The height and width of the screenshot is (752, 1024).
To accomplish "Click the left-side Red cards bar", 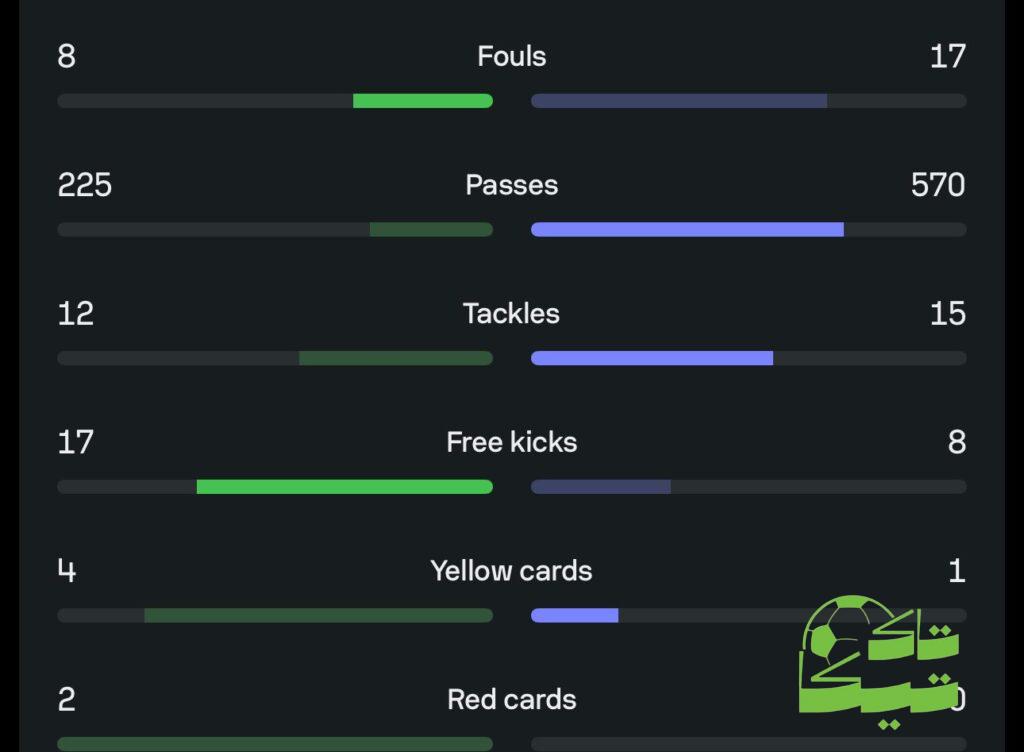I will (275, 744).
